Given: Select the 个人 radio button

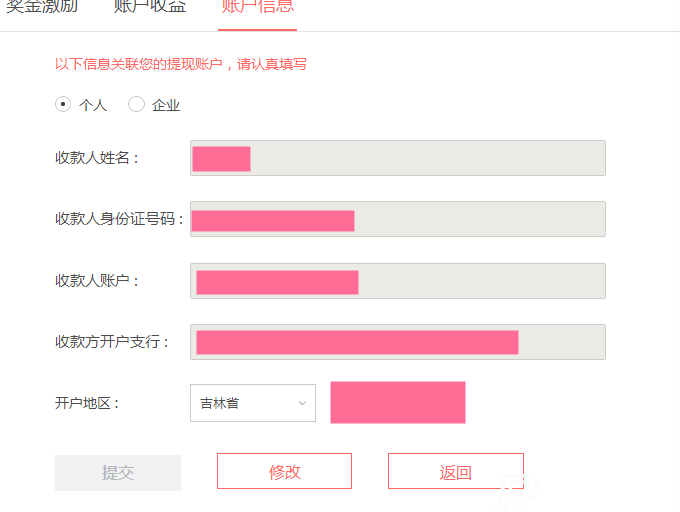Looking at the screenshot, I should tap(63, 104).
